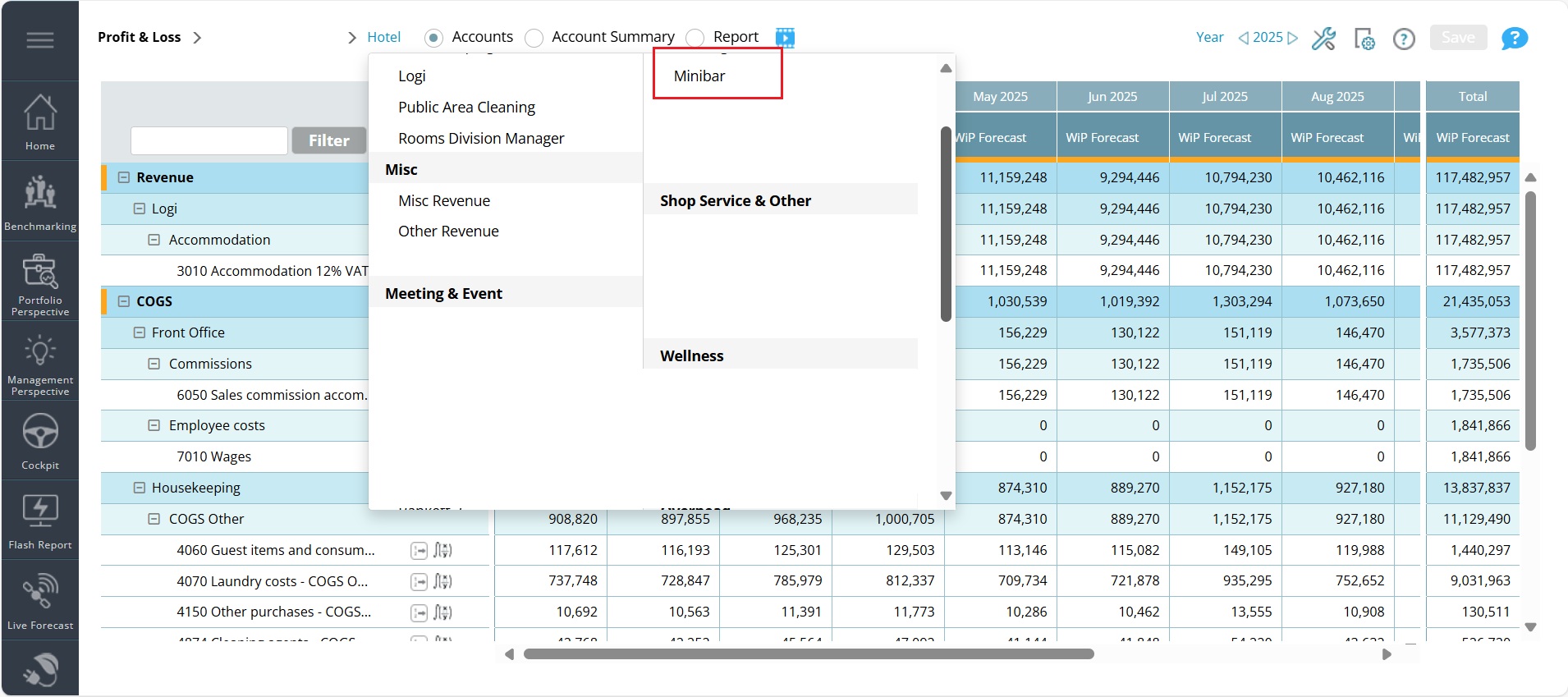Open the blue chat help bubble
The height and width of the screenshot is (697, 1568).
(1515, 39)
